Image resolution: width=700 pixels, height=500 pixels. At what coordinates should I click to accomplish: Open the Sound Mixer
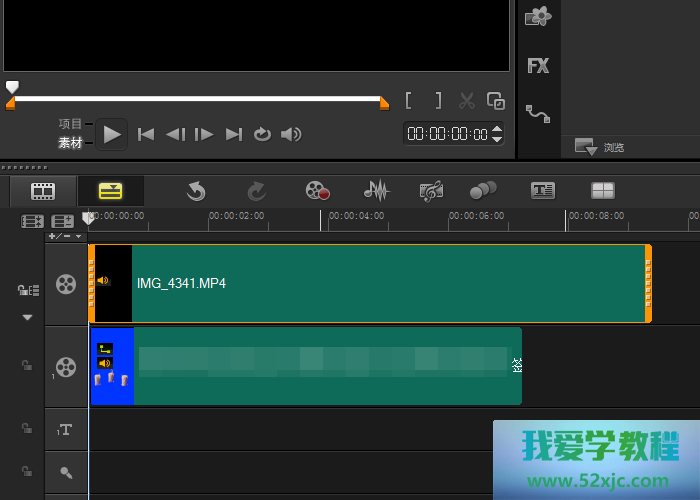pos(376,190)
